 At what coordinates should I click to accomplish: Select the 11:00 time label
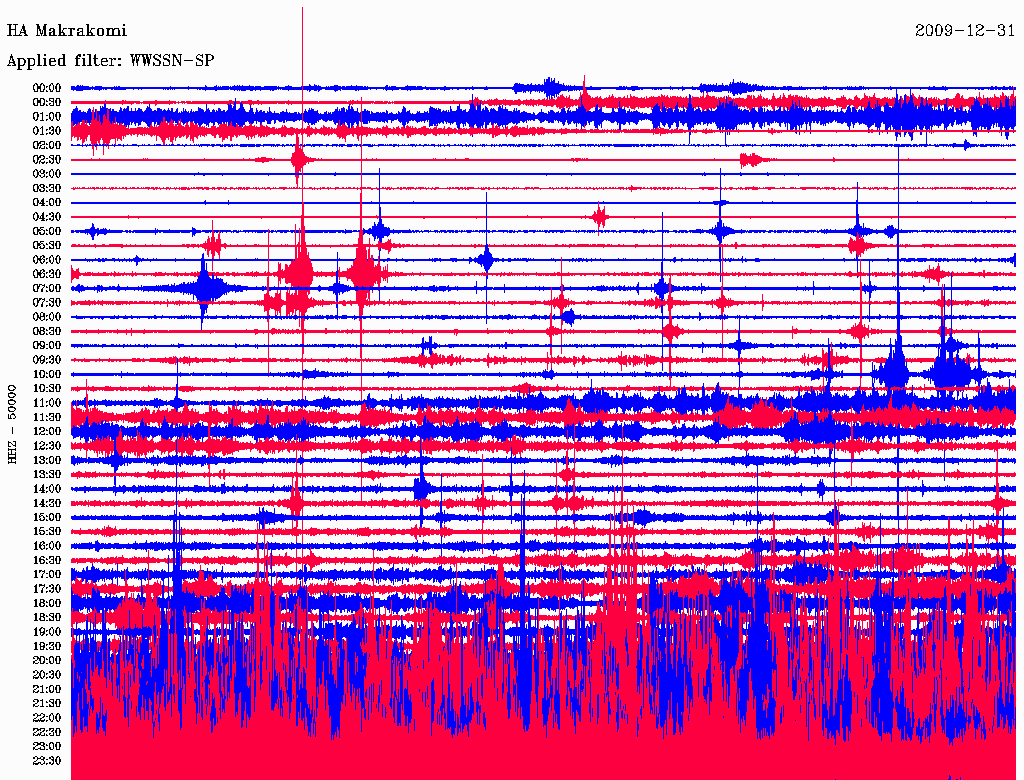[x=47, y=403]
